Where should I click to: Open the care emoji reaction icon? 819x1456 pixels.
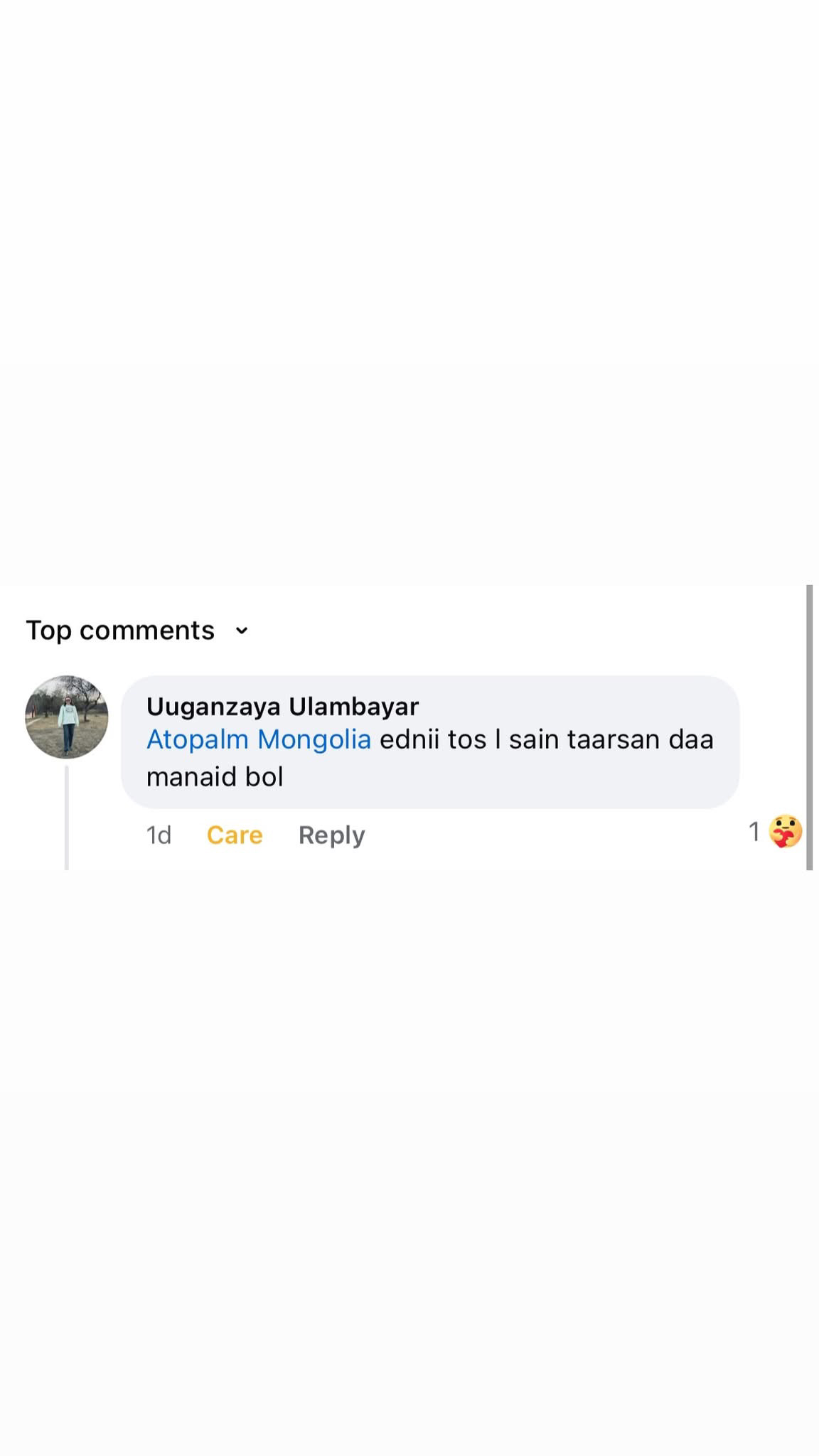click(785, 831)
